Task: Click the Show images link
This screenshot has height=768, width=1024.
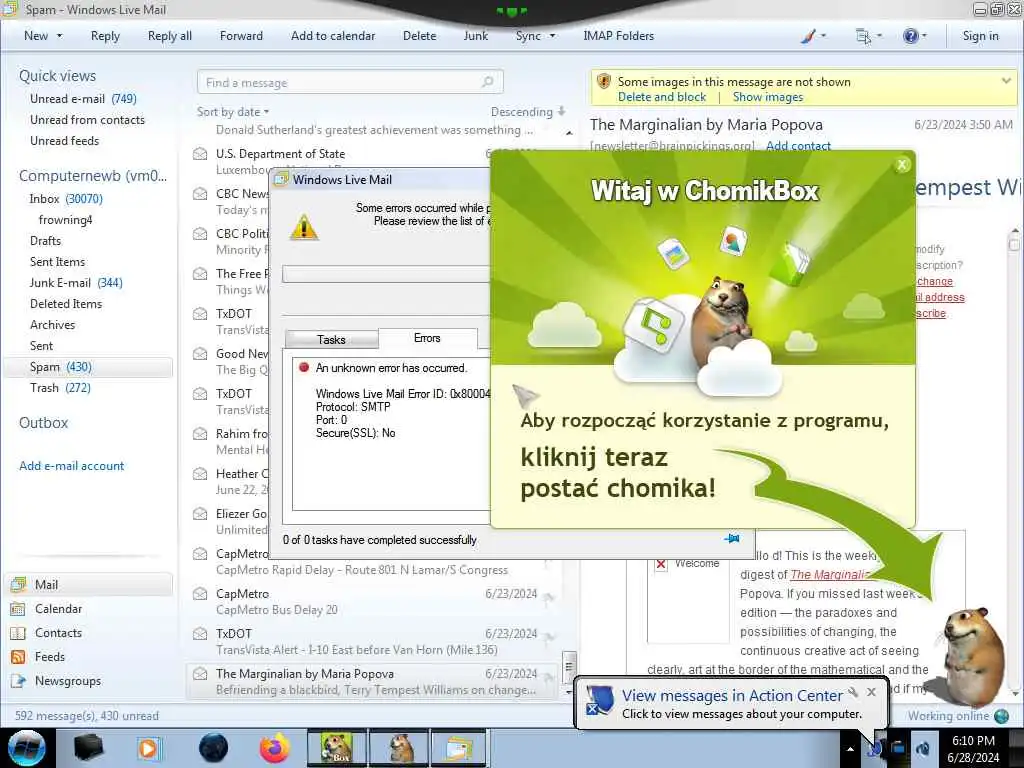Action: pyautogui.click(x=767, y=97)
